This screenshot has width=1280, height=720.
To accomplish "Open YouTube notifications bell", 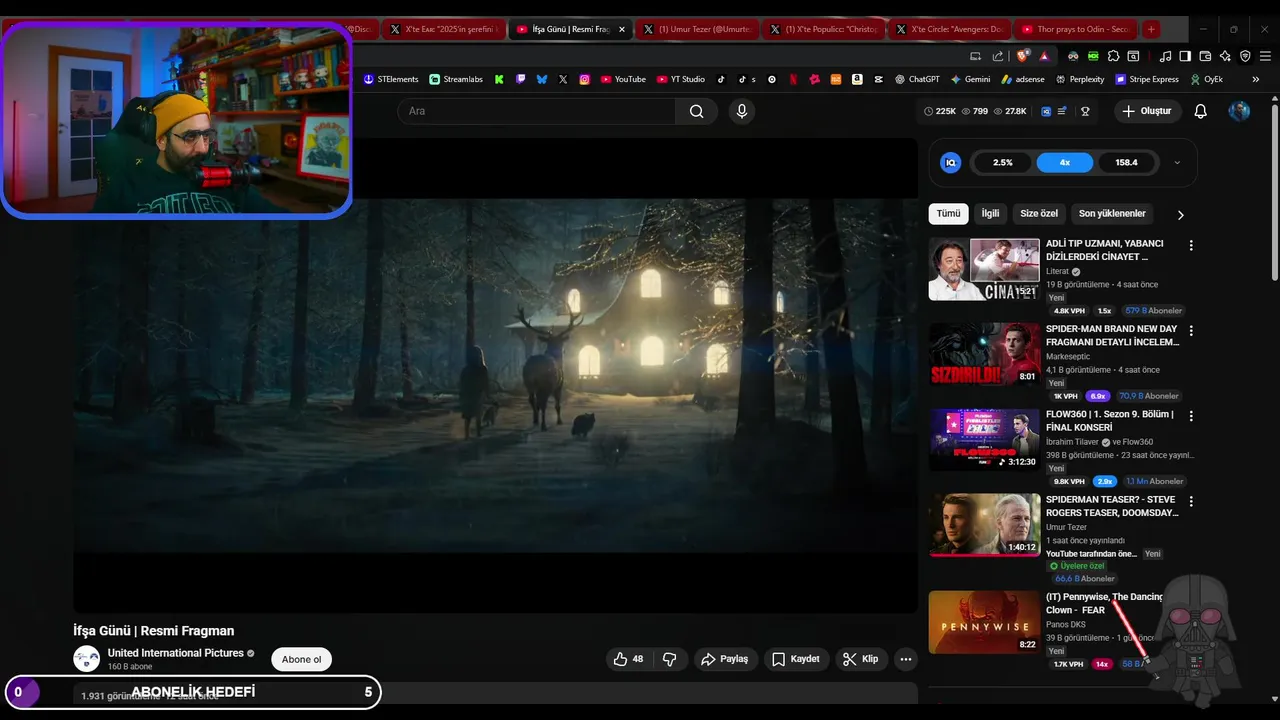I will click(x=1200, y=111).
